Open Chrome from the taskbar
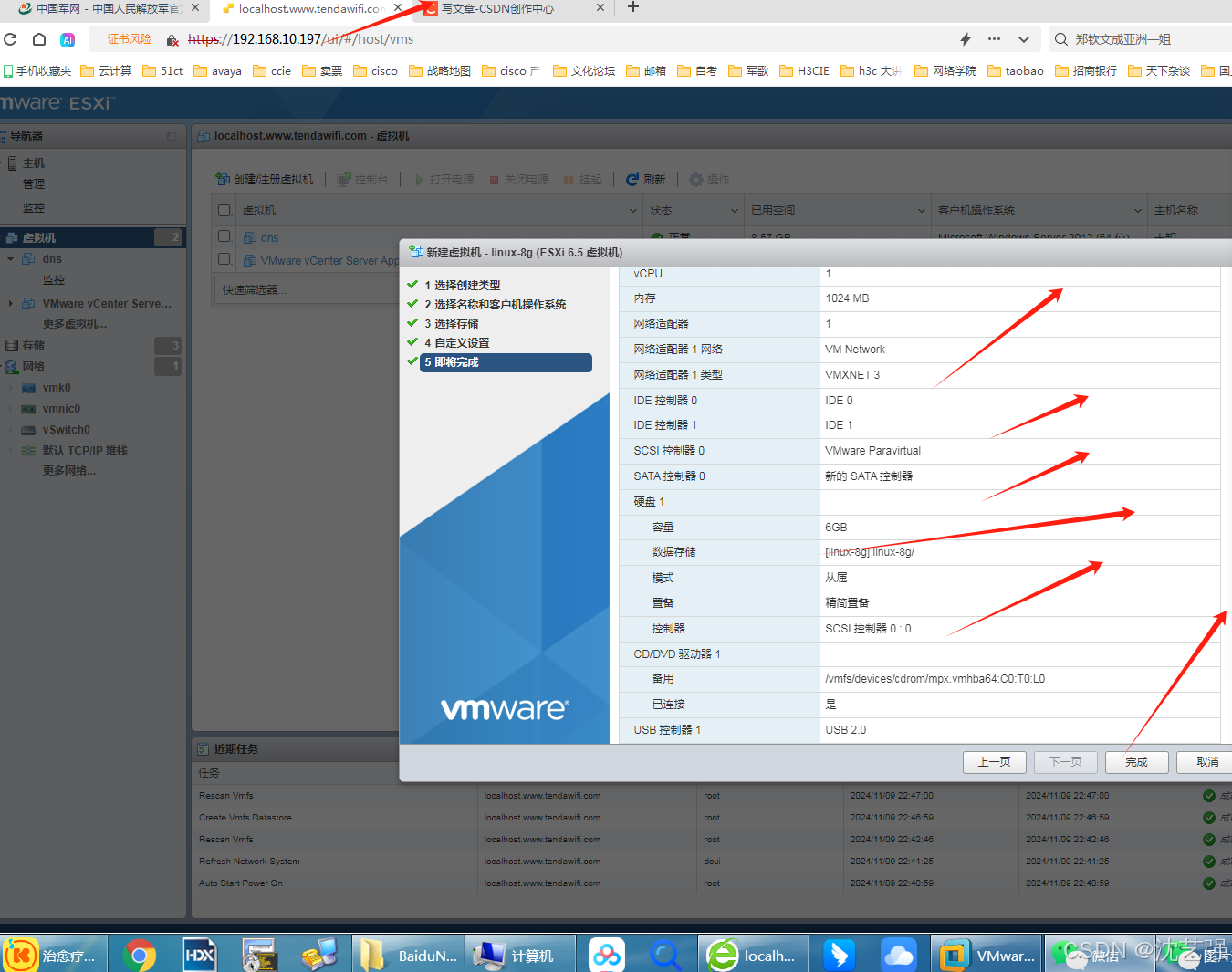1232x972 pixels. click(140, 955)
